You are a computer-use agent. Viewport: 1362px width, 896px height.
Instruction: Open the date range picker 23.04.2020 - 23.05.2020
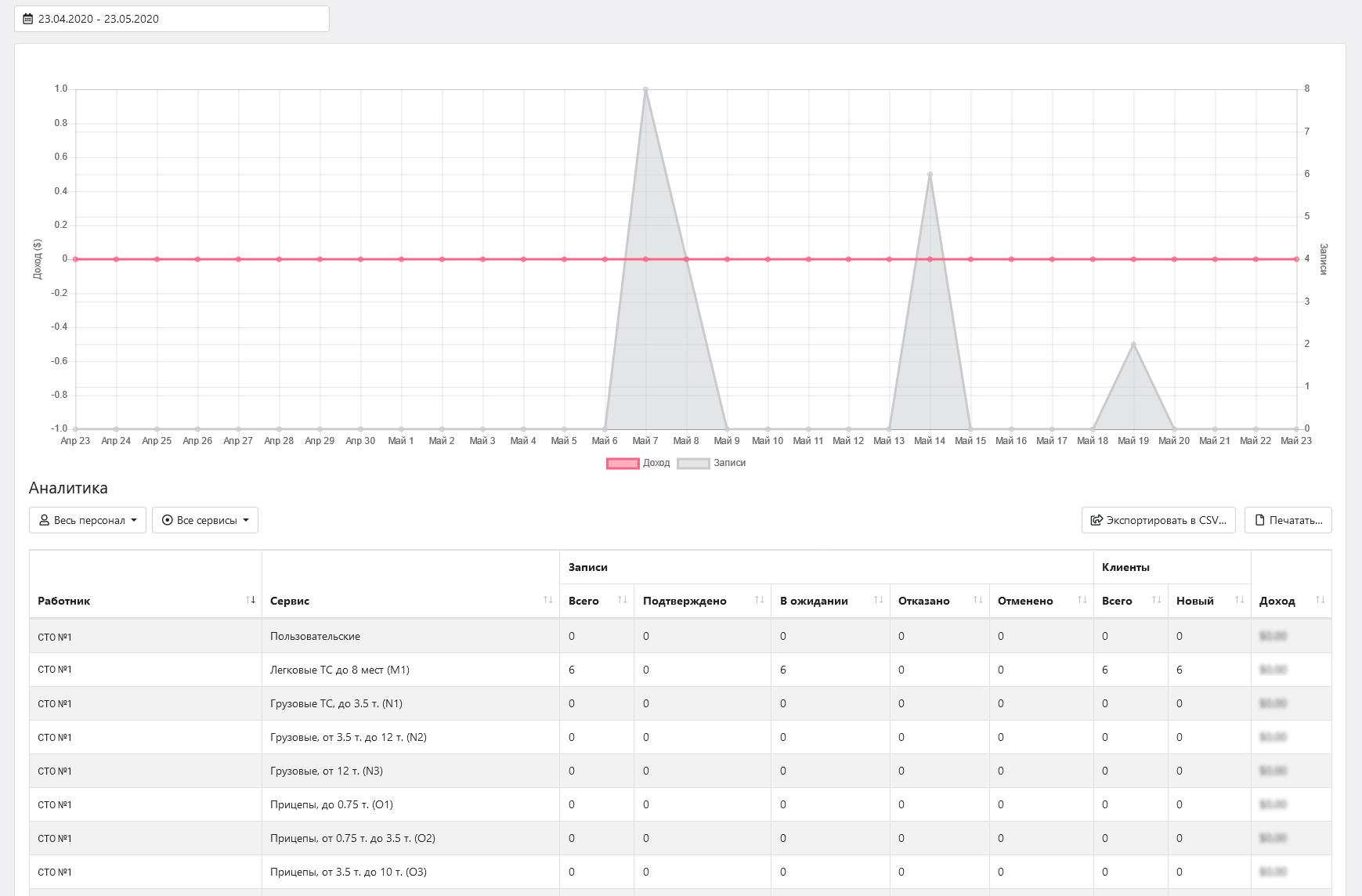[x=172, y=19]
